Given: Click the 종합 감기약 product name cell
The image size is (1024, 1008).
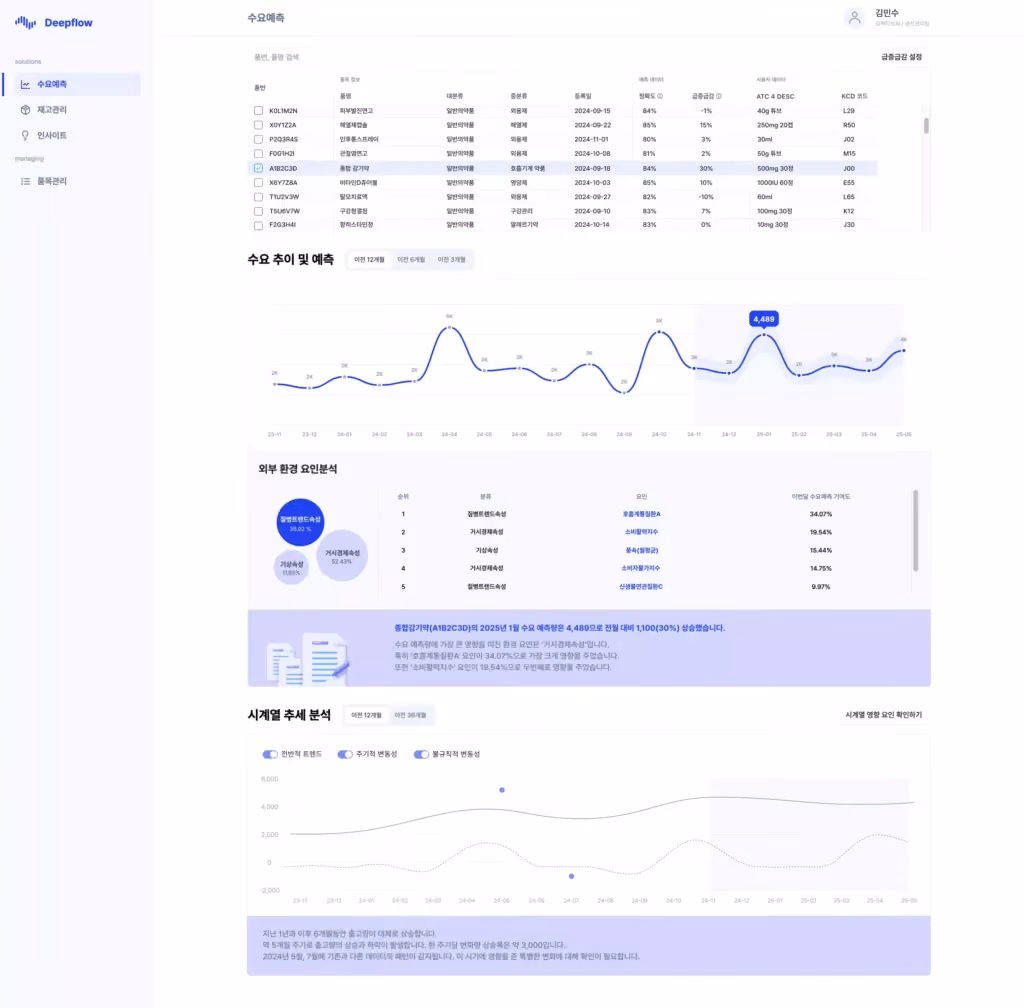Looking at the screenshot, I should point(355,168).
